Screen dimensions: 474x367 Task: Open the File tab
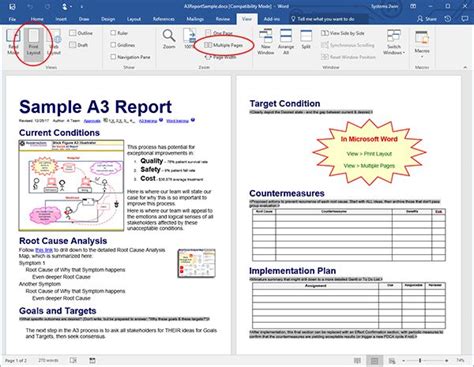point(12,19)
